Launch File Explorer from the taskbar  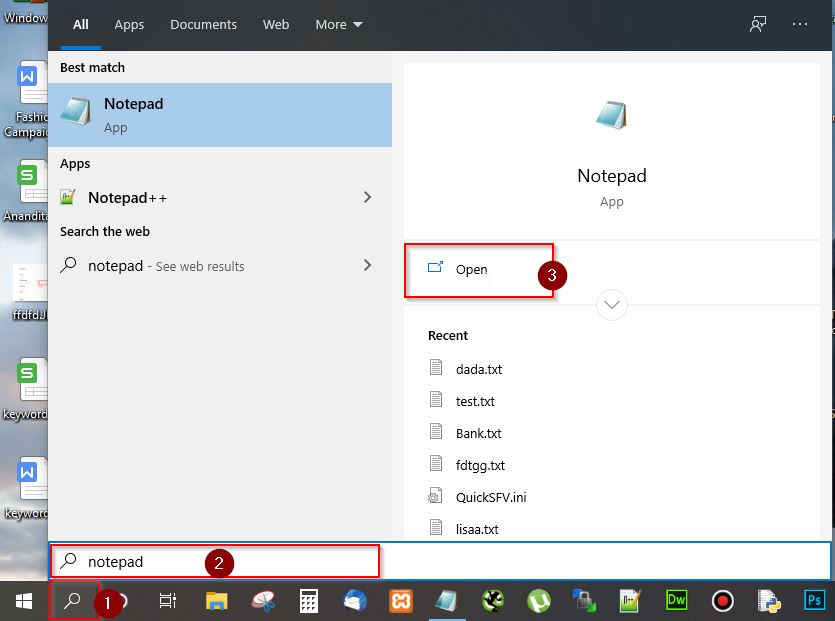pyautogui.click(x=216, y=601)
